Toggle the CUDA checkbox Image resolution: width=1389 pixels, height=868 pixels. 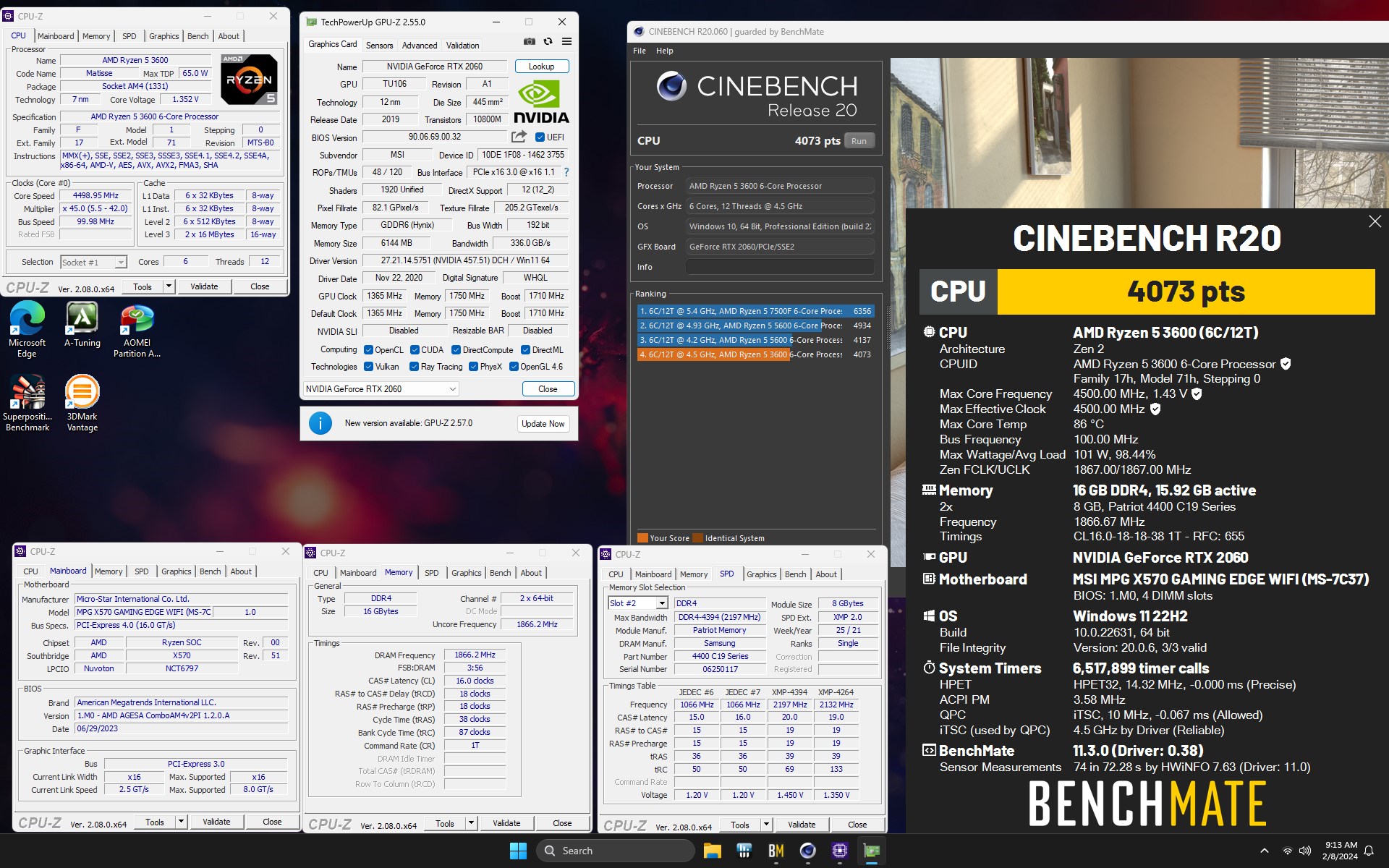pyautogui.click(x=415, y=349)
